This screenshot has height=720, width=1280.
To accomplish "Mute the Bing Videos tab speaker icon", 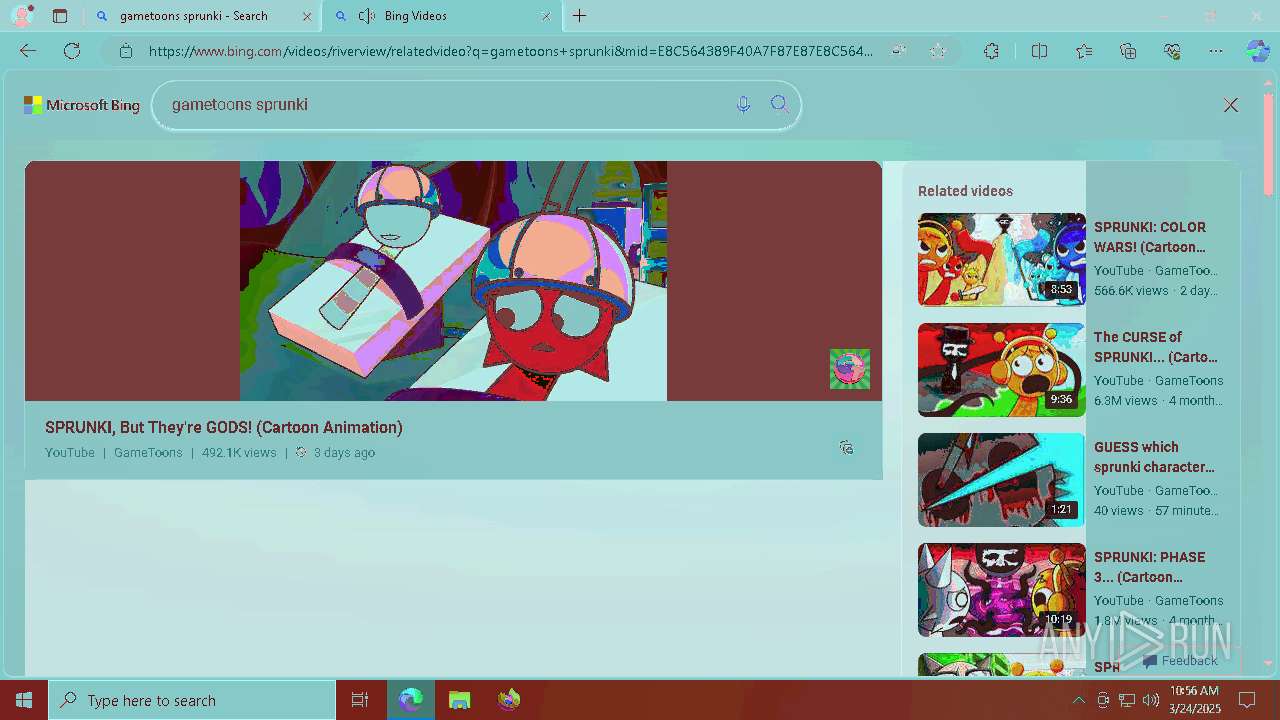I will click(x=367, y=16).
